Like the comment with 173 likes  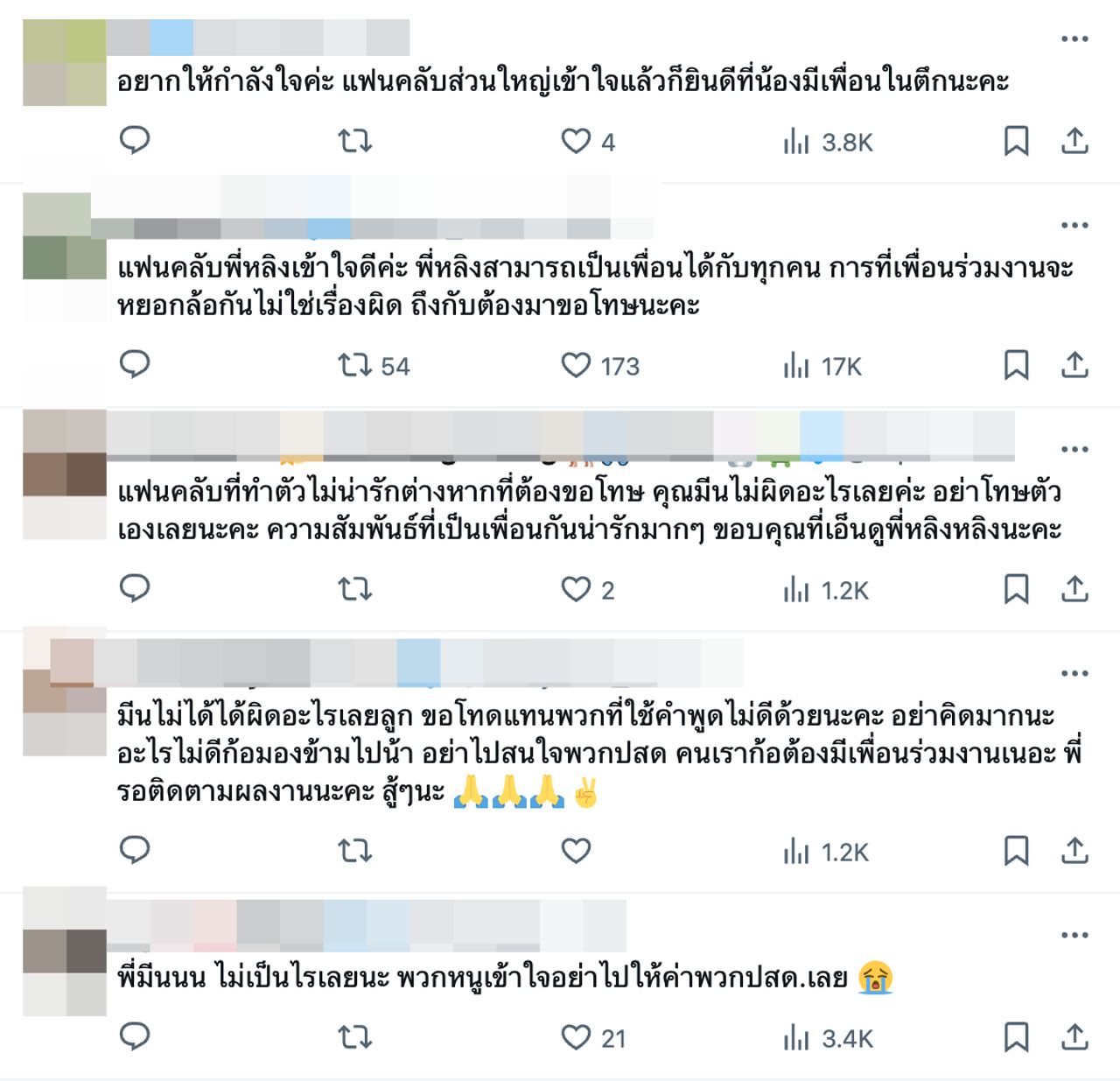coord(576,365)
